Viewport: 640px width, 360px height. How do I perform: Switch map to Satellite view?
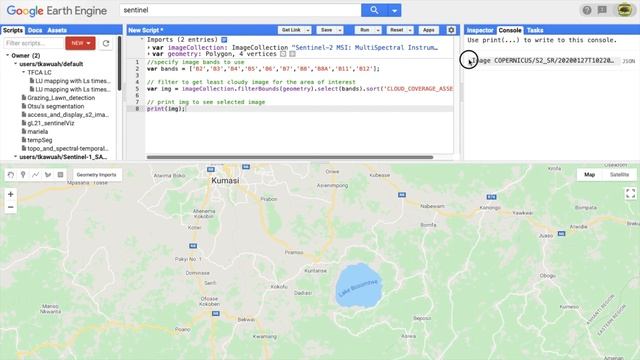619,175
